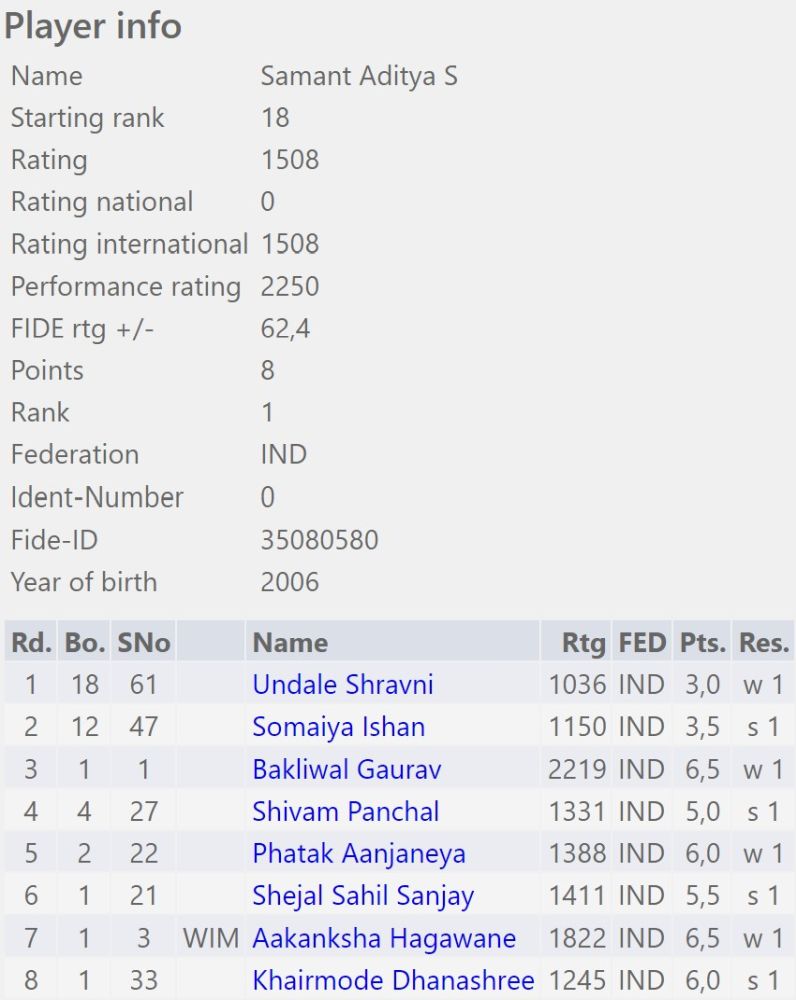
Task: Click the Somaiya Ishan name link
Action: tap(338, 727)
